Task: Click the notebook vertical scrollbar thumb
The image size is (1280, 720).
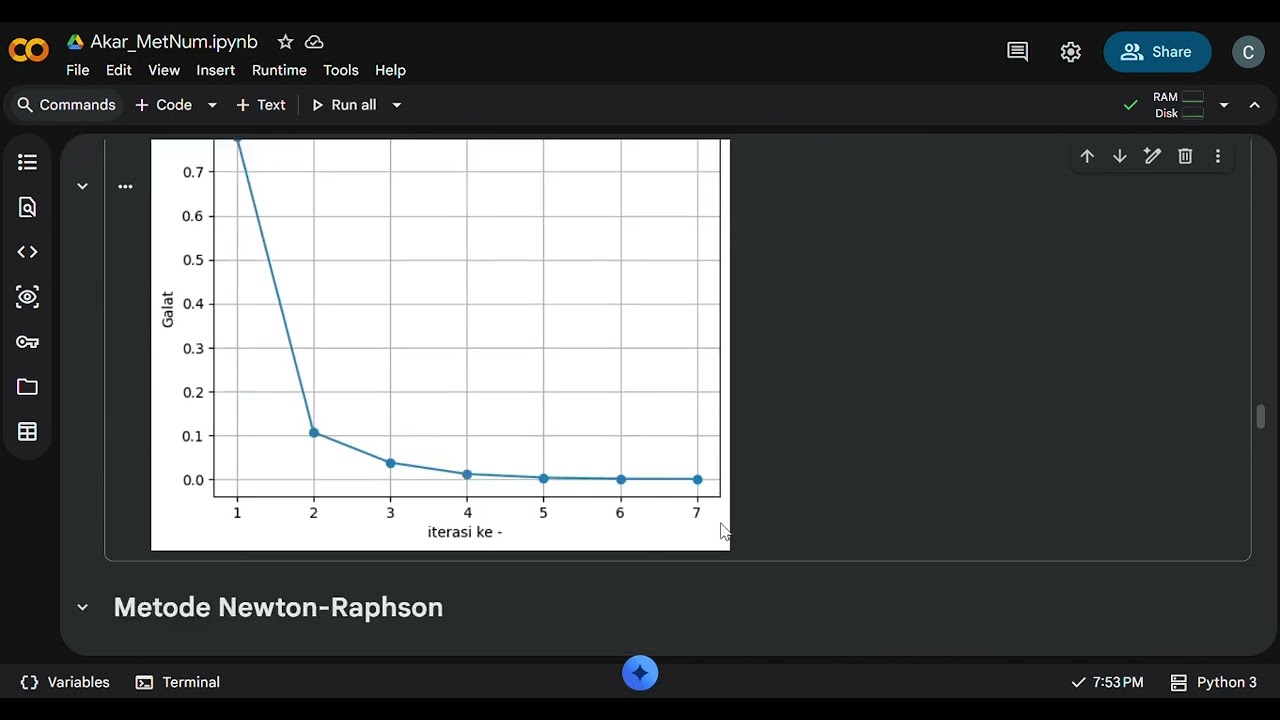Action: coord(1260,416)
